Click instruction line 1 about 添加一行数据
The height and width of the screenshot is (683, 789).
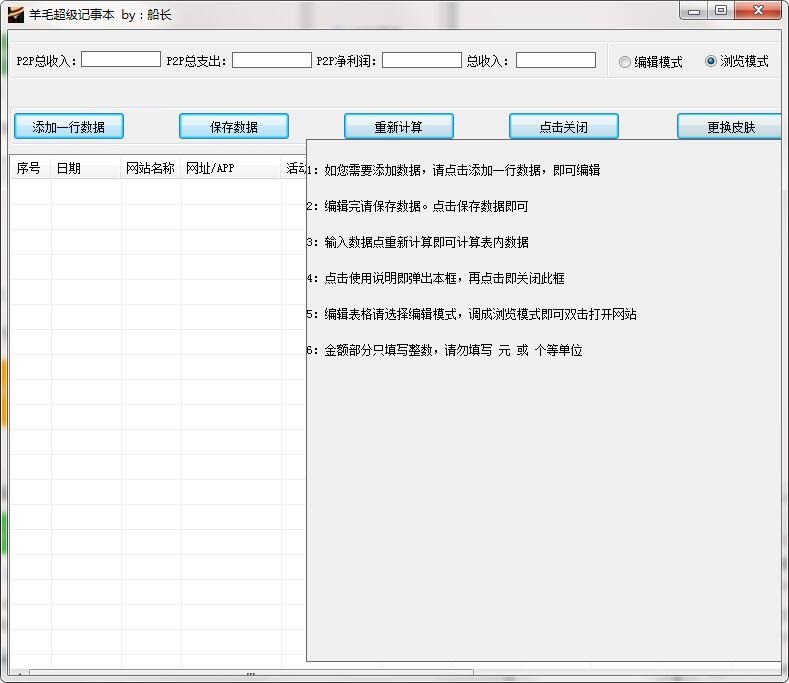pyautogui.click(x=453, y=170)
